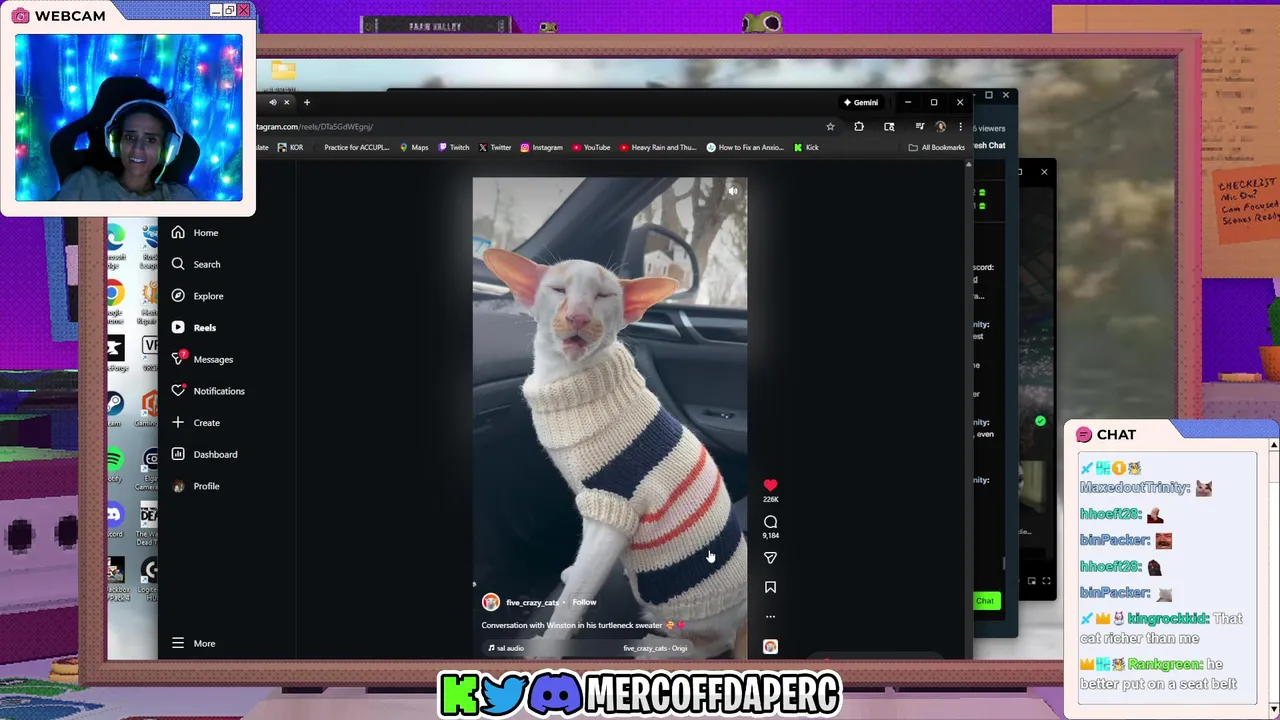Open the Maps bookmark

[x=414, y=148]
